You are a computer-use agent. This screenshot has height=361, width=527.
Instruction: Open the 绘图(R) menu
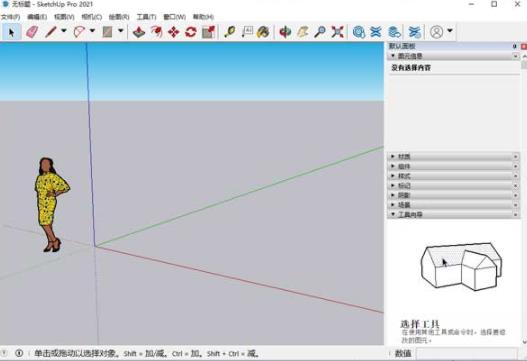coord(119,17)
